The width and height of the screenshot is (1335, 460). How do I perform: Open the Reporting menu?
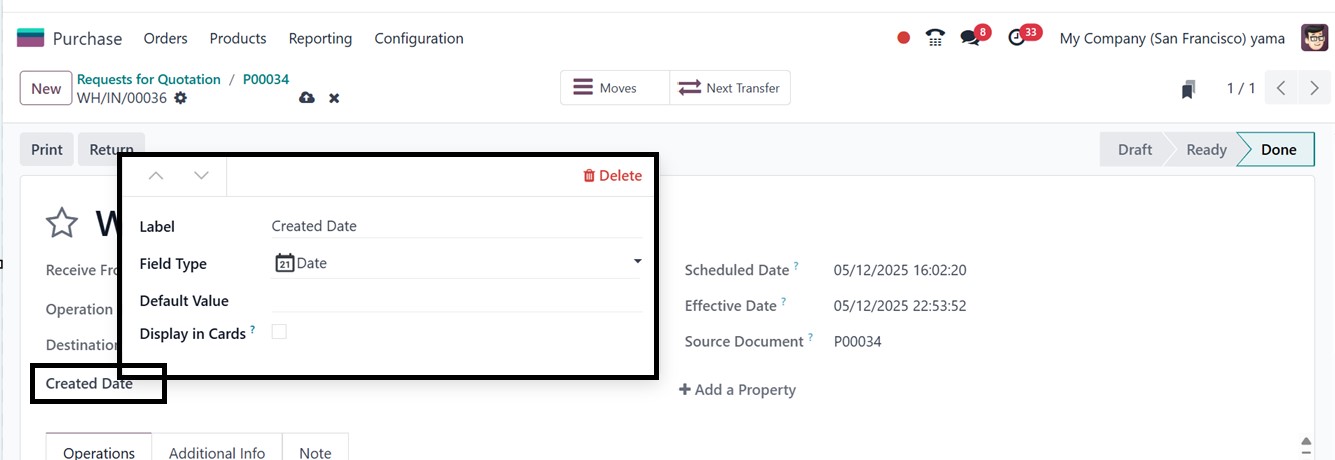point(320,38)
